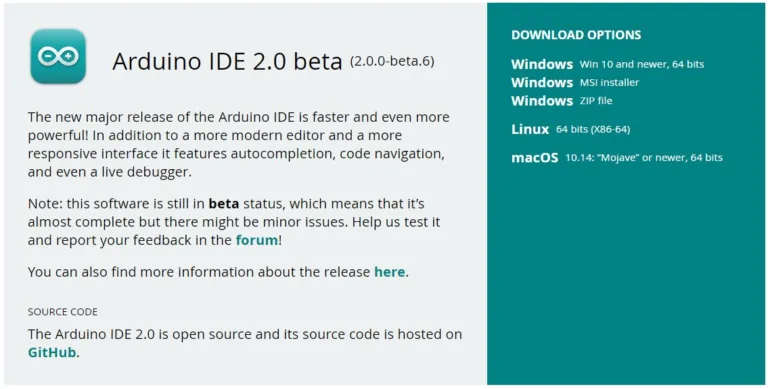Select the version text (2.0.0-beta.6)
768x389 pixels.
(x=392, y=62)
